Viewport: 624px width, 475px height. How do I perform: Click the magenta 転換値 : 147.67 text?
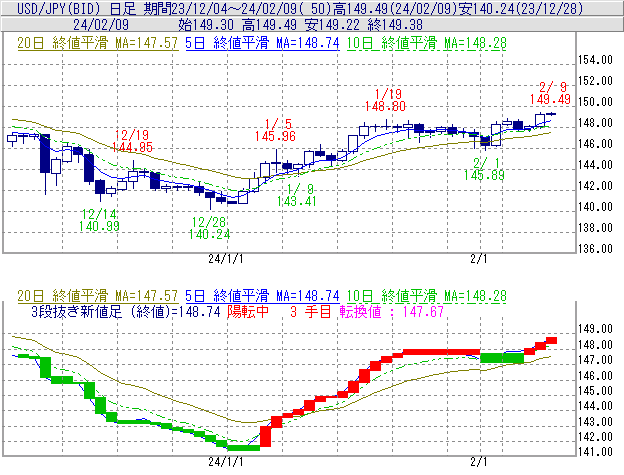pyautogui.click(x=392, y=311)
